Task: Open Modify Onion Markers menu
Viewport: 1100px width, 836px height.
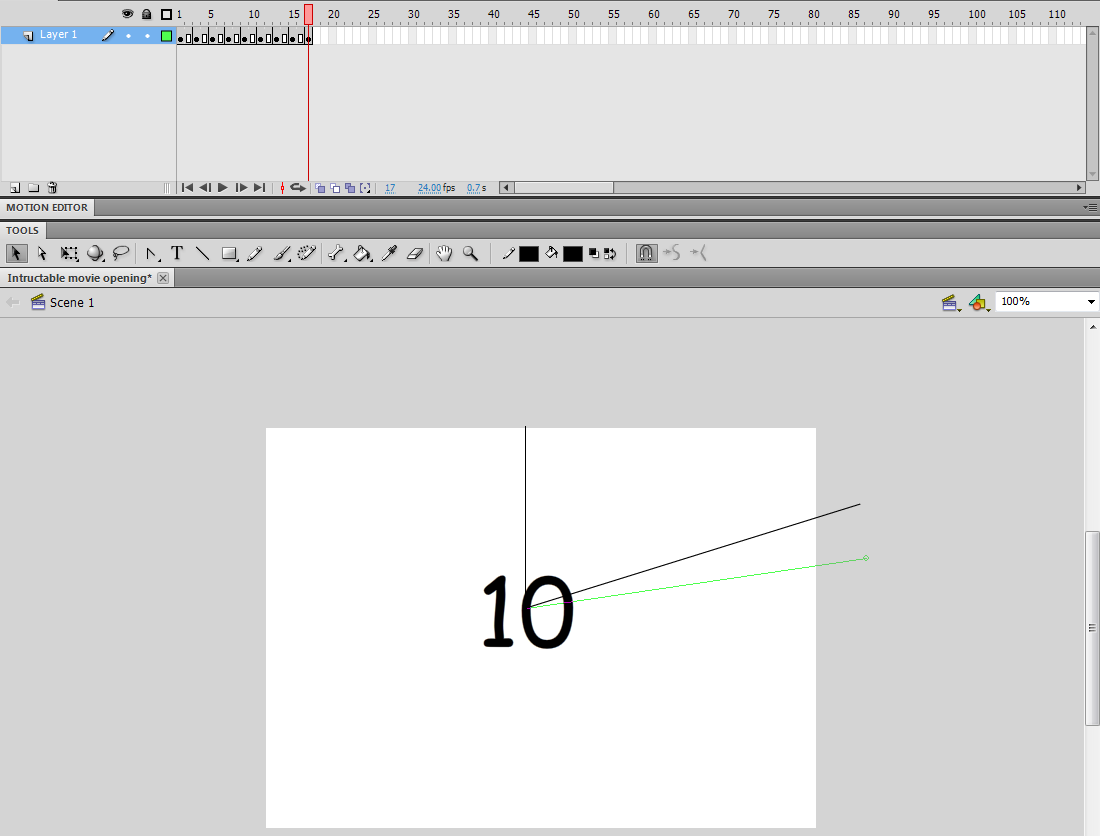Action: point(365,188)
